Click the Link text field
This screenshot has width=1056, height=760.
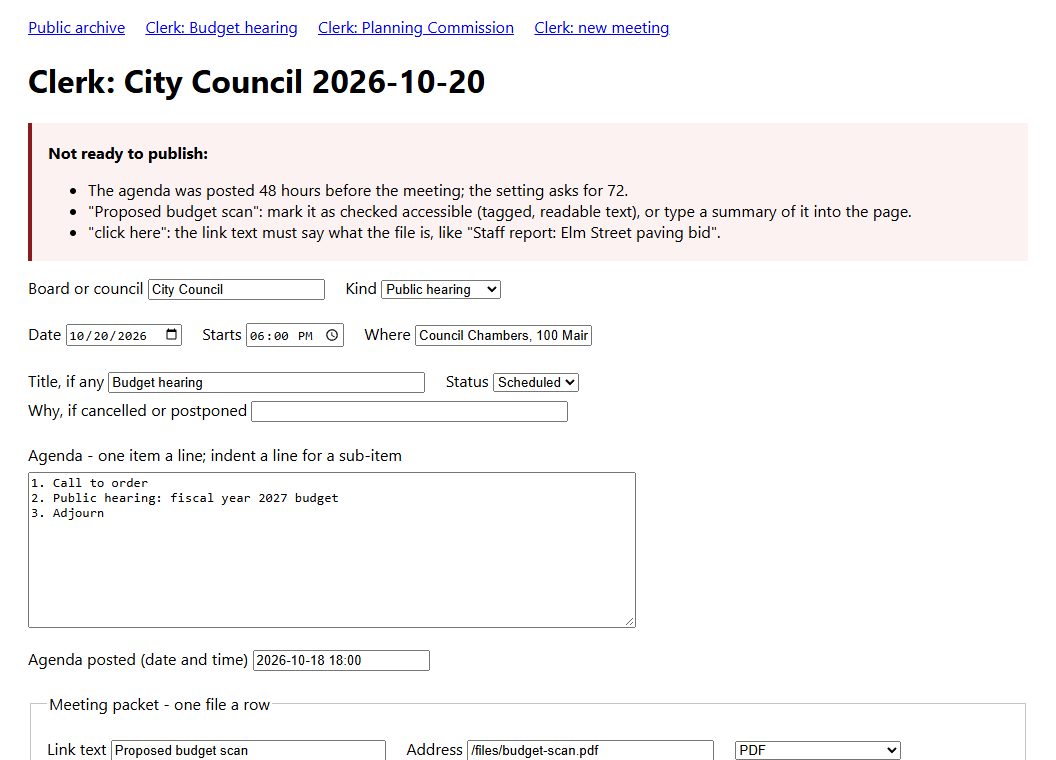249,750
